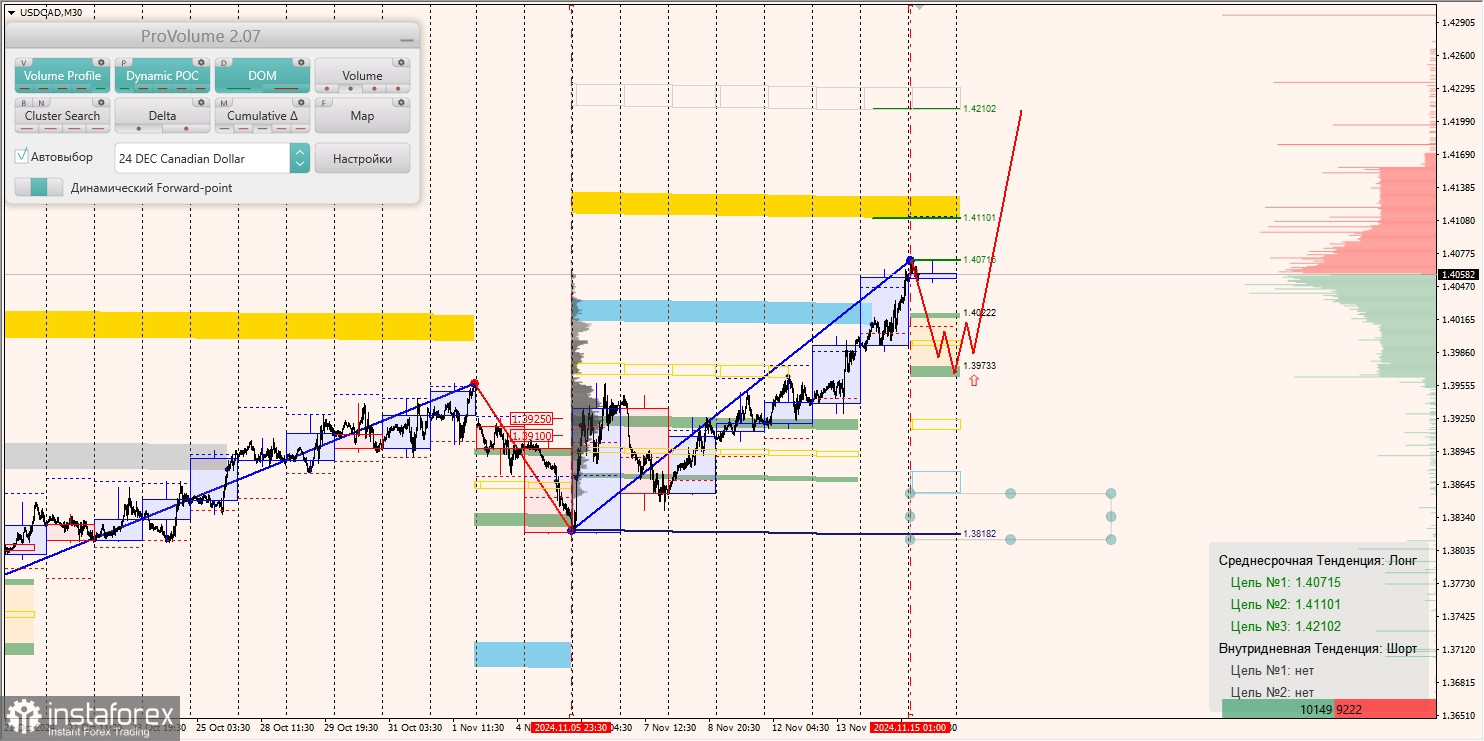
Task: Click the 24 DEC Canadian Dollar field
Action: [203, 158]
